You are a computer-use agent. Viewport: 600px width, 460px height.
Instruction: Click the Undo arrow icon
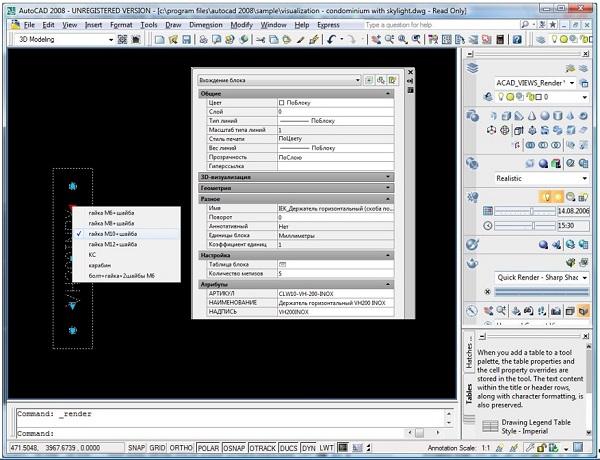pos(331,39)
